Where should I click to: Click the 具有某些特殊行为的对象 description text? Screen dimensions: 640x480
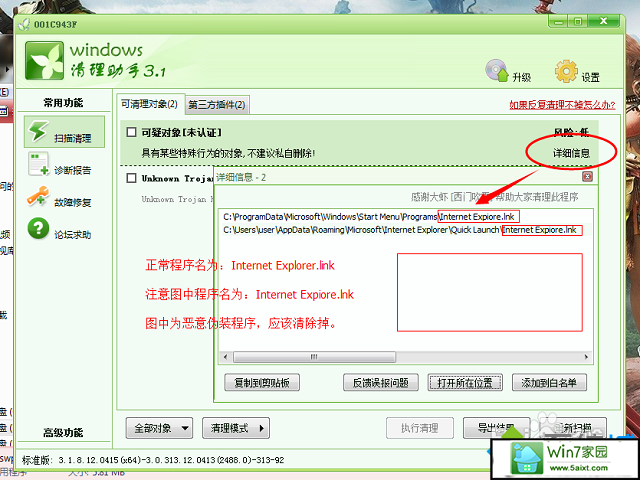pos(228,153)
